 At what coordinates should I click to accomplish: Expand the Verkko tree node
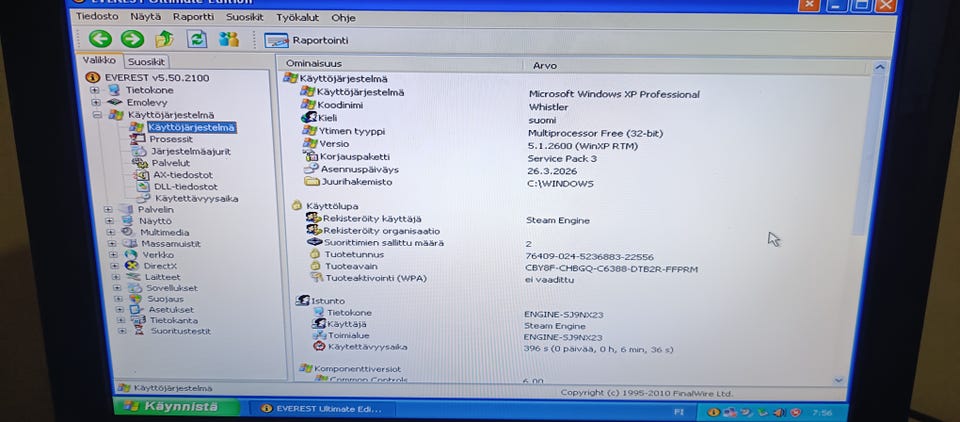[113, 255]
